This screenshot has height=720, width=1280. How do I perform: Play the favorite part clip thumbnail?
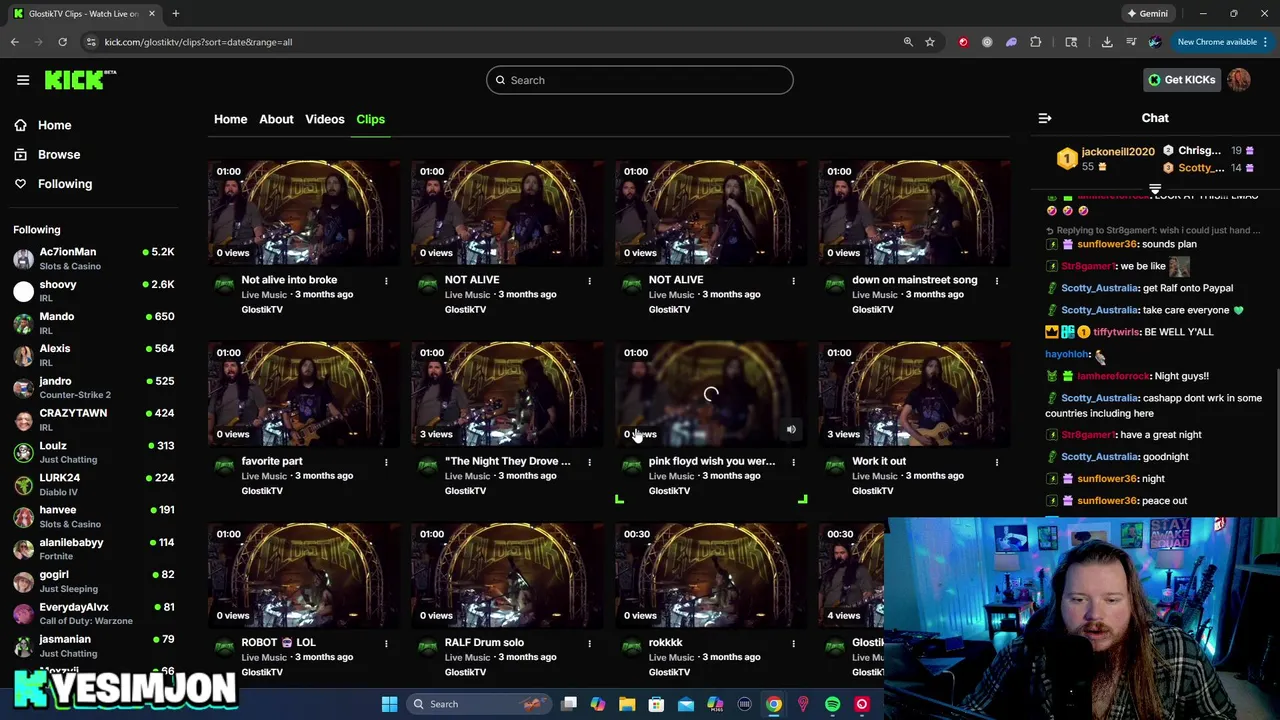(x=303, y=393)
